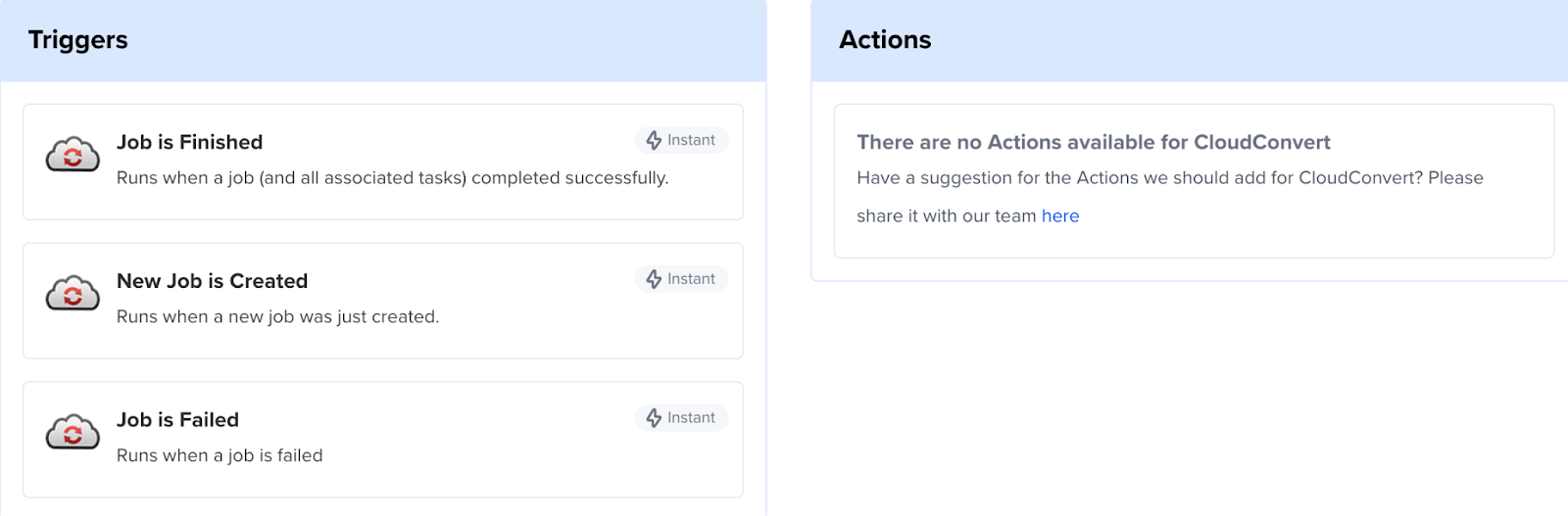Click the "Runs when a job is failed" description
1568x516 pixels.
[x=220, y=456]
